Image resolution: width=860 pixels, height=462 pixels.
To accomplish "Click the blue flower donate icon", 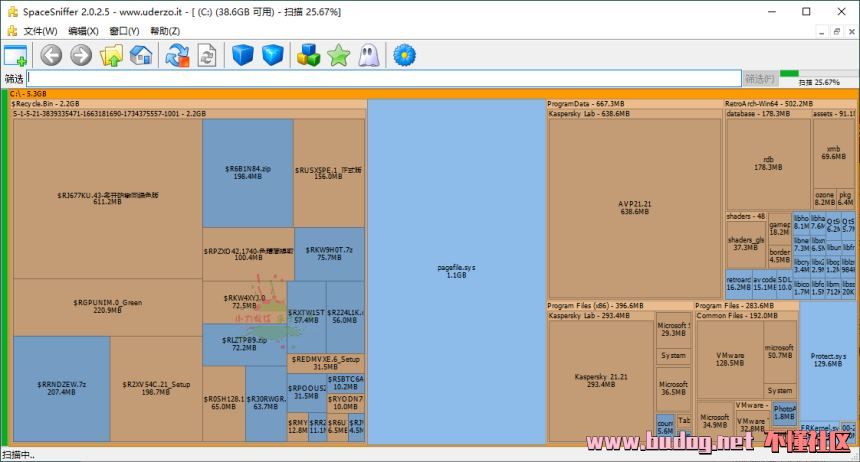I will pyautogui.click(x=404, y=55).
